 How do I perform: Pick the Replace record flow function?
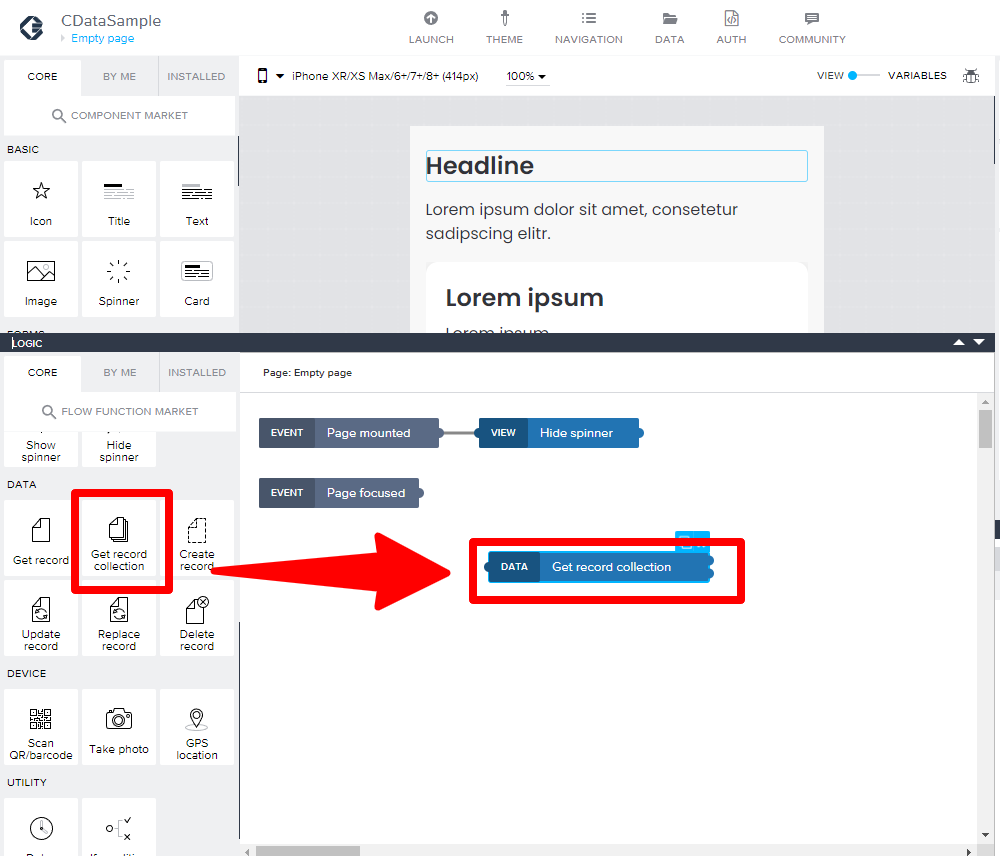pyautogui.click(x=119, y=618)
